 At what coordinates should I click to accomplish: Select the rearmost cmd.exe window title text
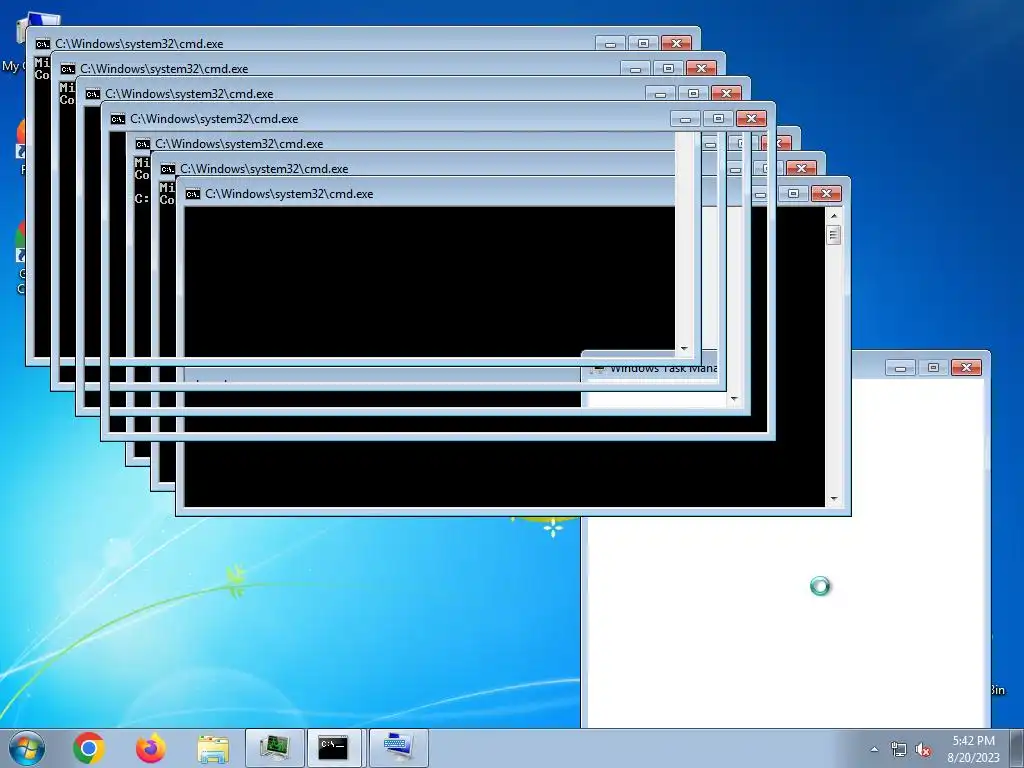click(139, 44)
